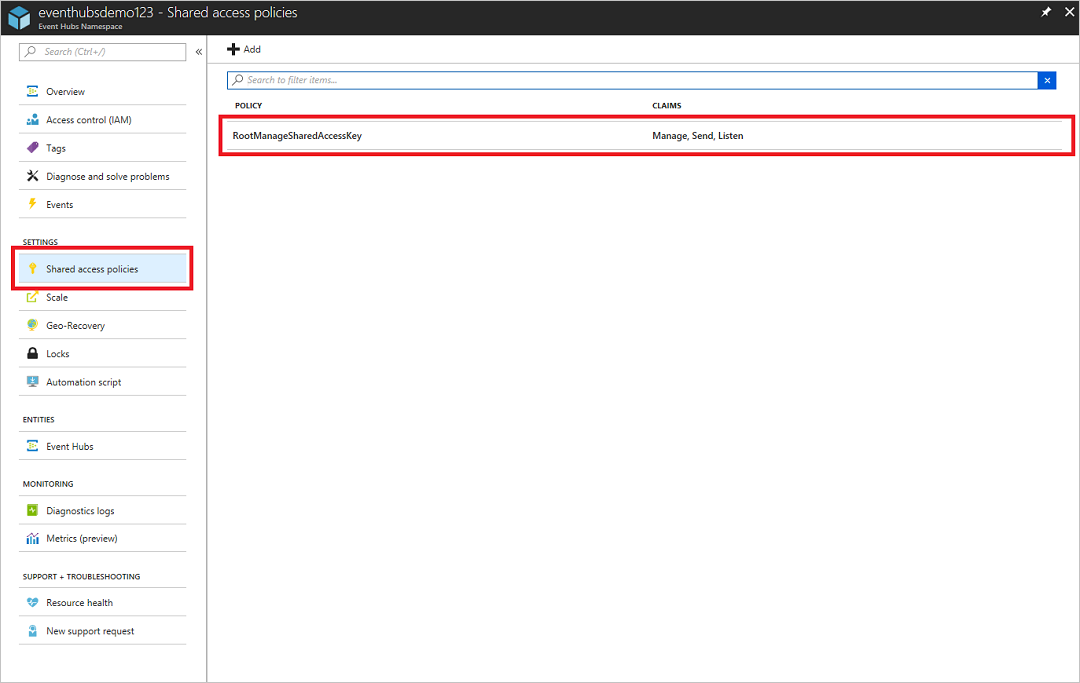Go to Tags section
The height and width of the screenshot is (683, 1080).
tap(103, 148)
